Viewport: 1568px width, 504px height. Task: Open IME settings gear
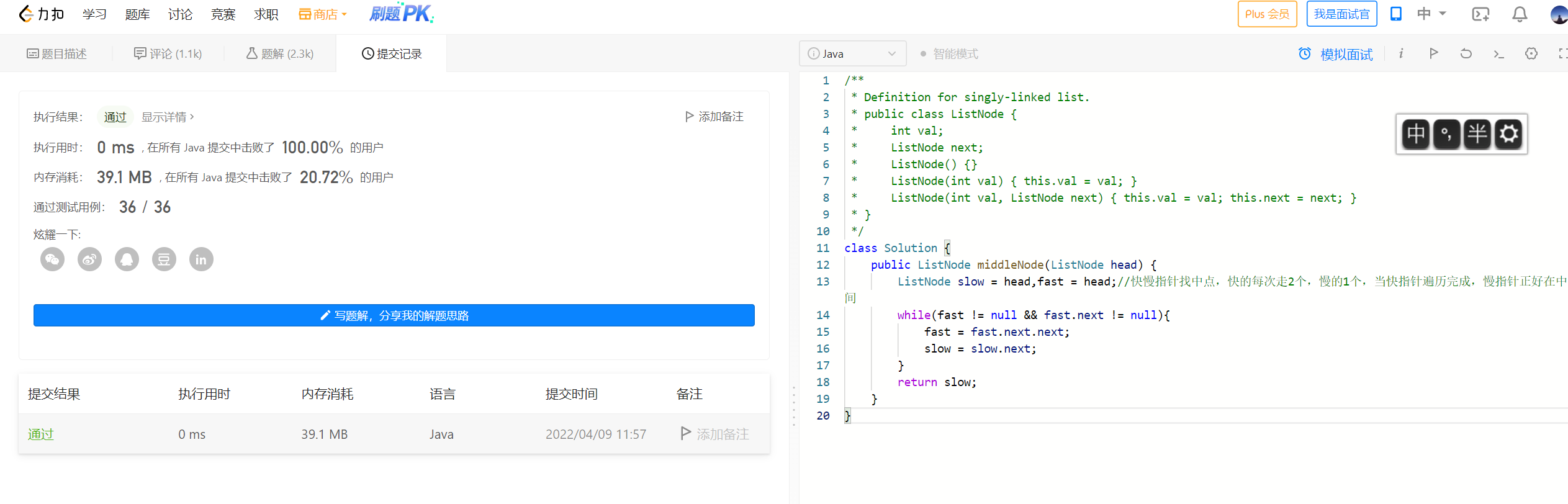1508,133
